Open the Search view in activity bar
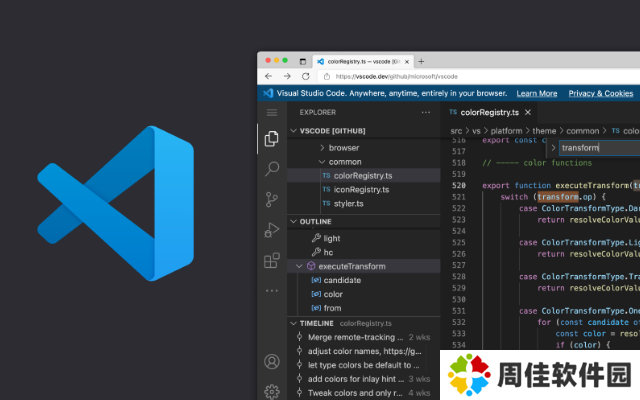Image resolution: width=640 pixels, height=400 pixels. point(271,170)
